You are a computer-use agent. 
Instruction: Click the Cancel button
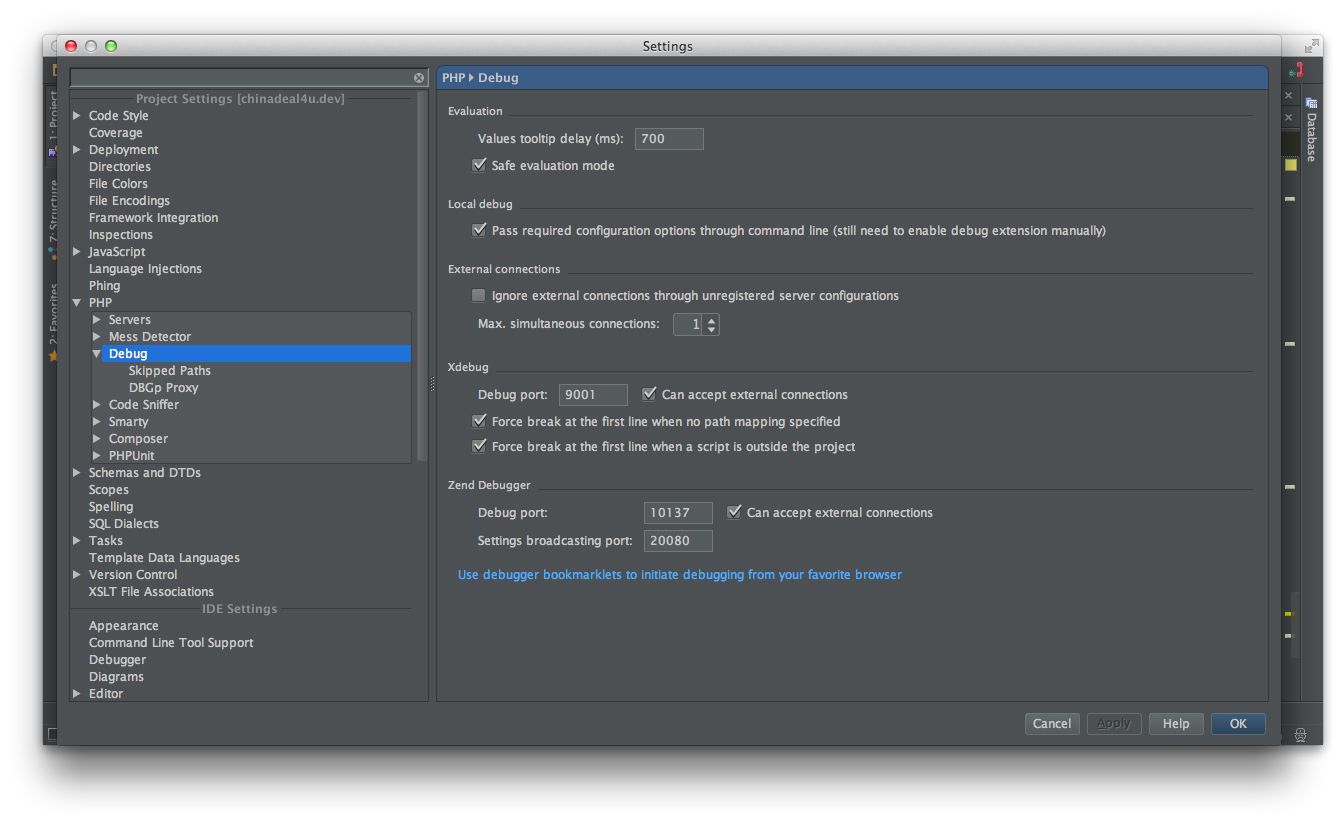tap(1051, 724)
